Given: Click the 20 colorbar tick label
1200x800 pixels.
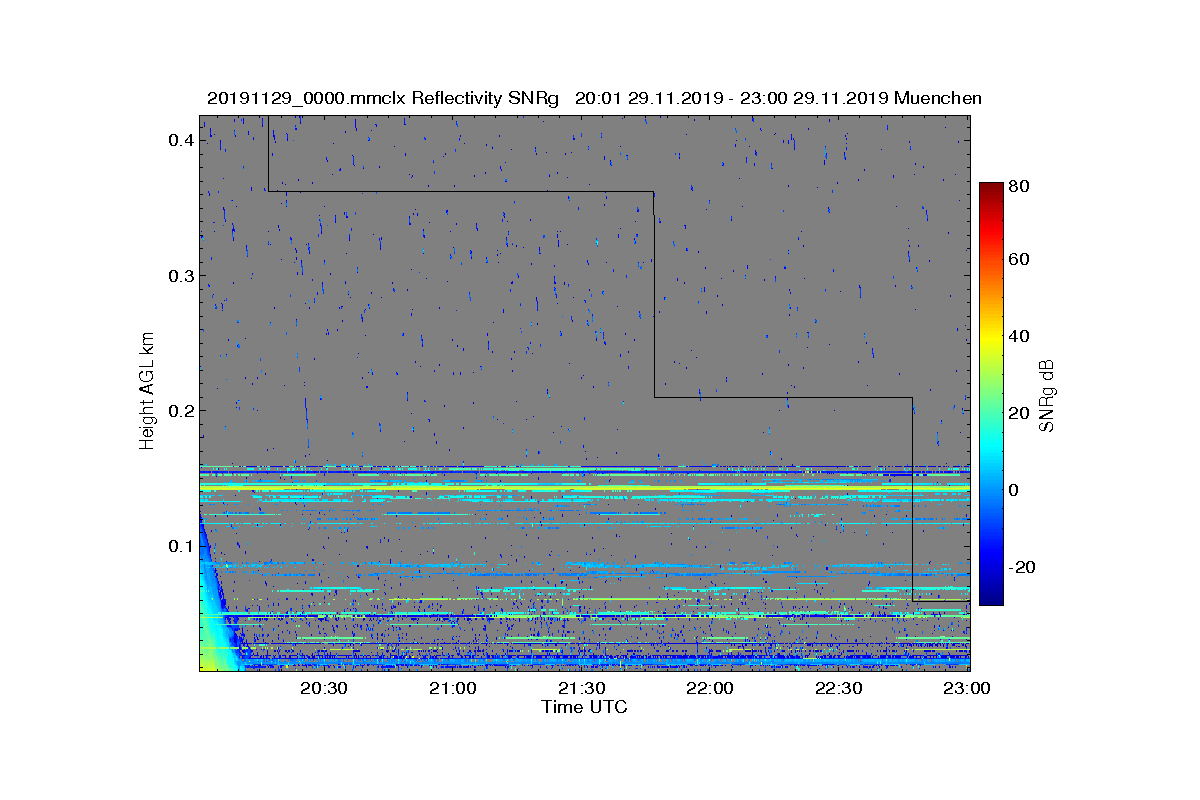Looking at the screenshot, I should click(1018, 413).
